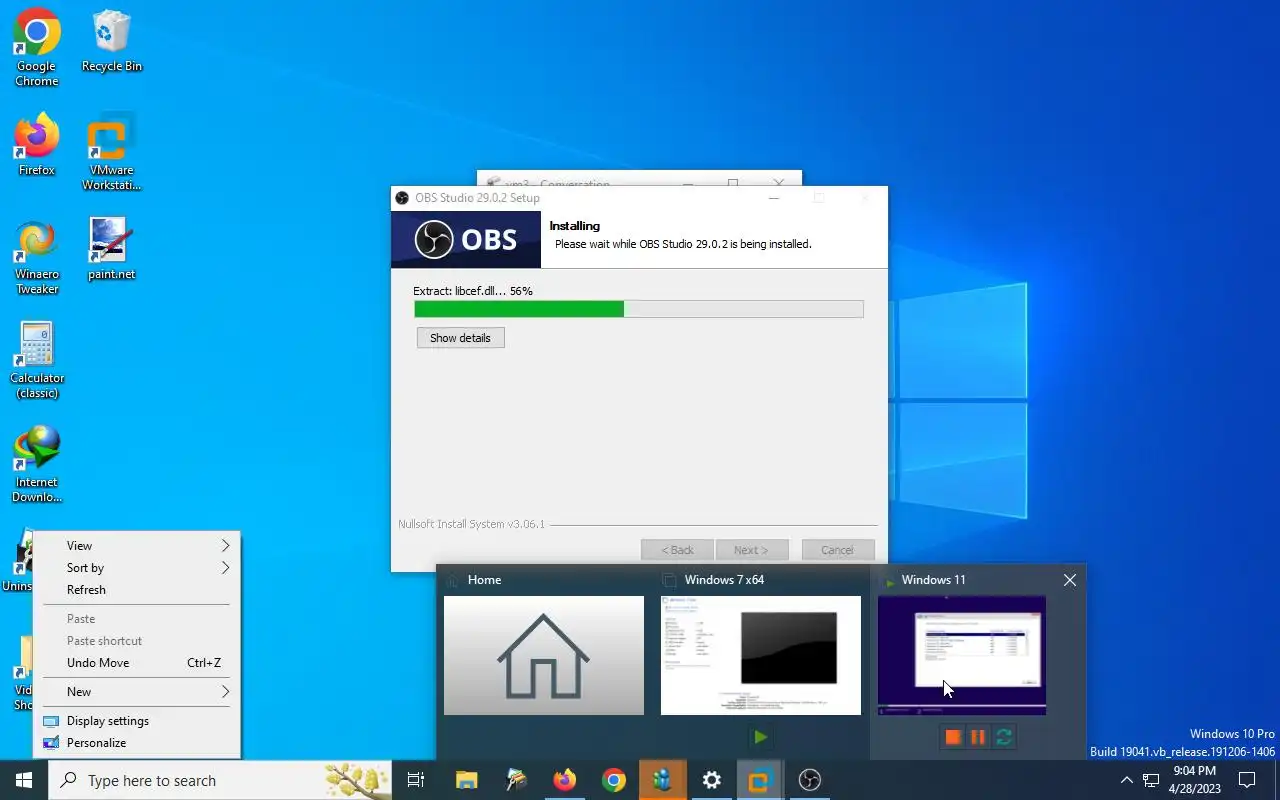1280x800 pixels.
Task: Click the Chrome taskbar icon
Action: (614, 780)
